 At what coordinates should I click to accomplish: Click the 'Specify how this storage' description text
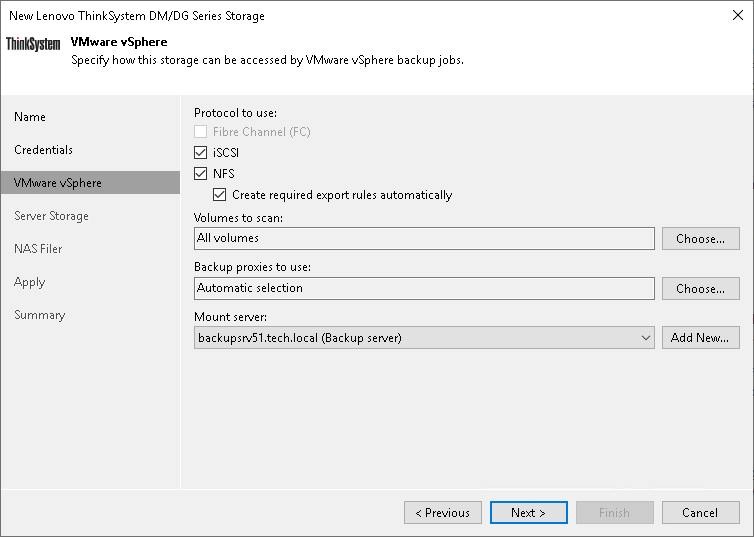point(267,60)
